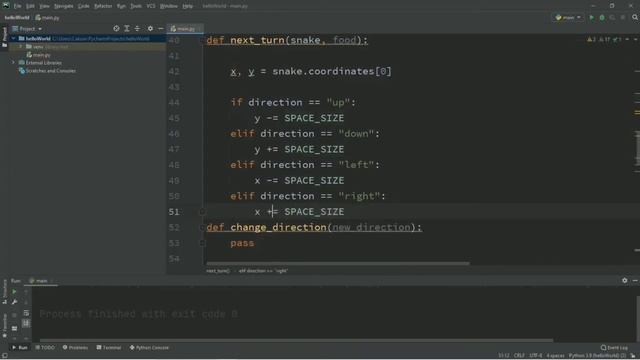Click the Python interpreter in status bar
Image resolution: width=640 pixels, height=360 pixels.
597,356
